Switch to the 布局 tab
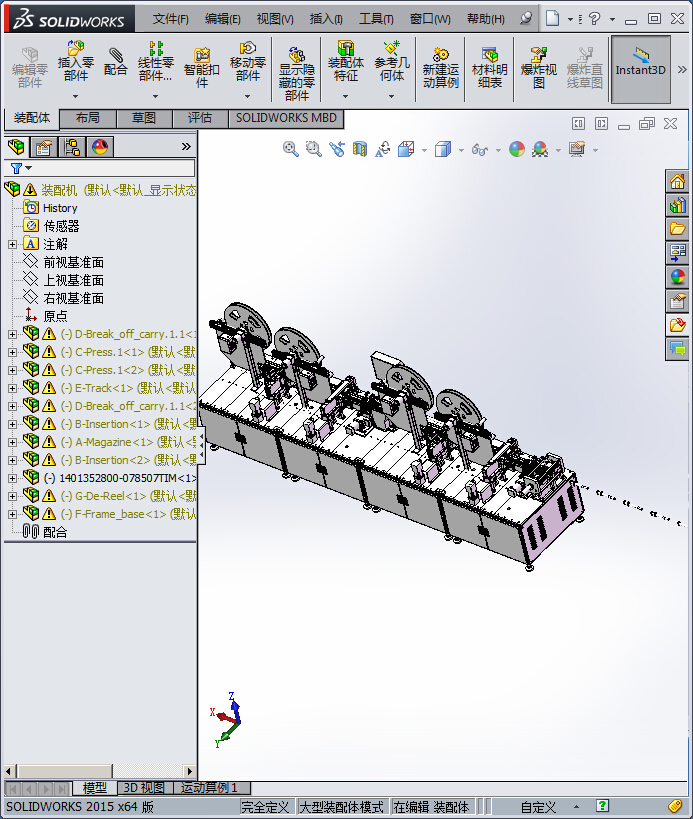Viewport: 693px width, 819px height. pos(88,118)
